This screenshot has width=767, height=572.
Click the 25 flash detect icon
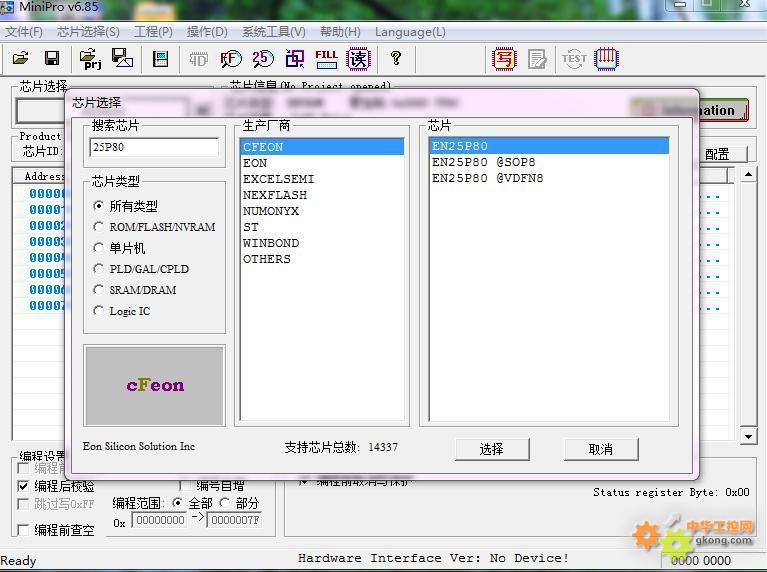coord(263,59)
